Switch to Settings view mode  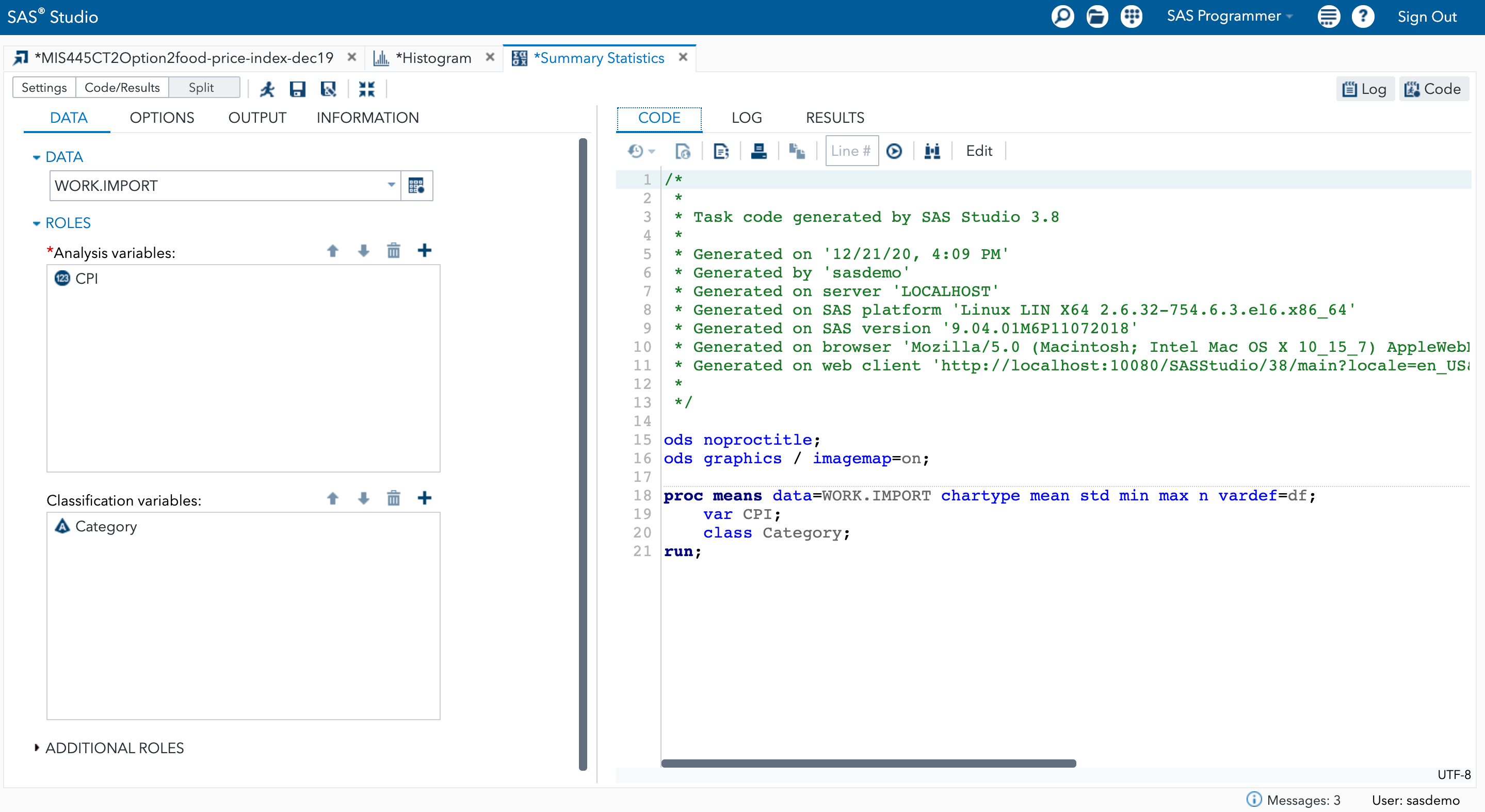(x=44, y=88)
